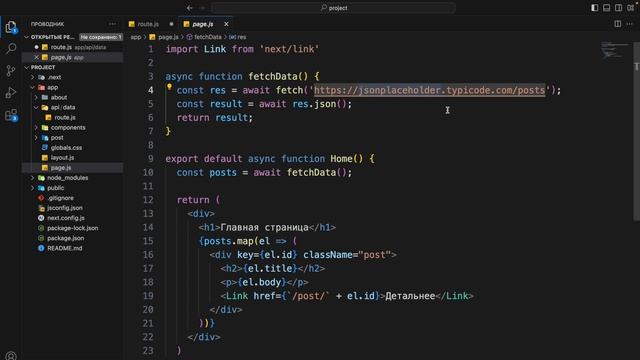Click 'Главная страница' heading text on line 14
The width and height of the screenshot is (640, 360).
(x=264, y=227)
